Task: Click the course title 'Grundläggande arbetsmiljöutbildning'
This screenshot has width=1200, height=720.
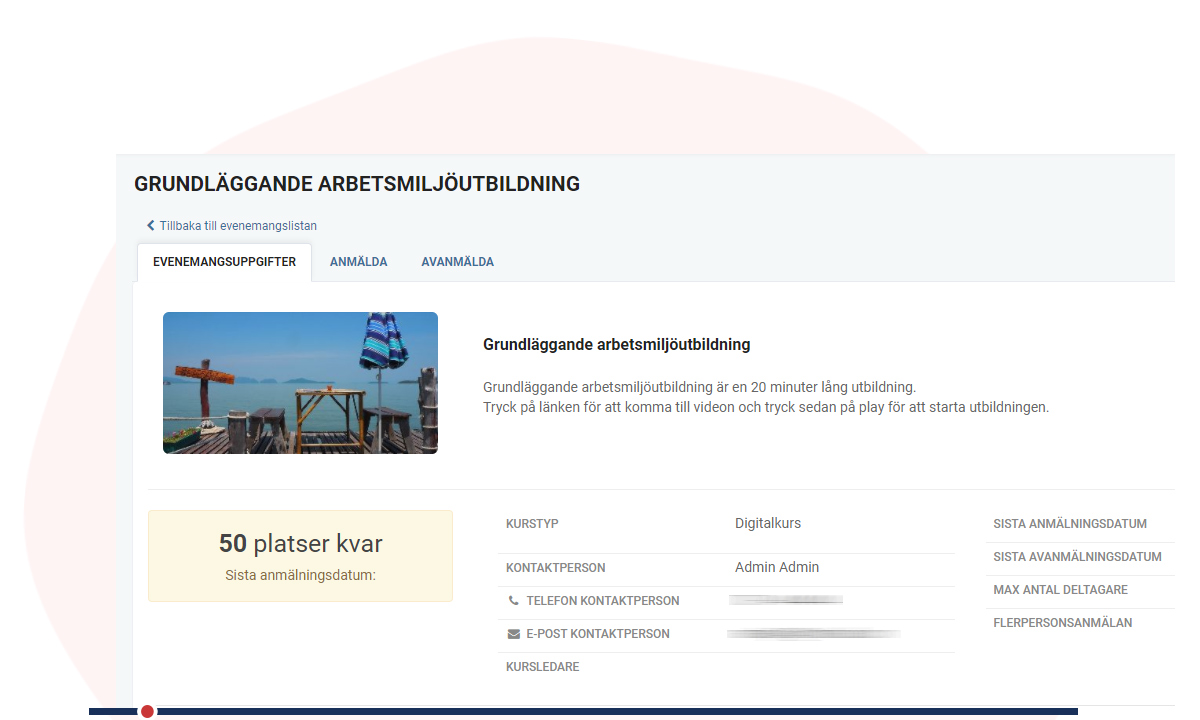Action: pyautogui.click(x=616, y=344)
